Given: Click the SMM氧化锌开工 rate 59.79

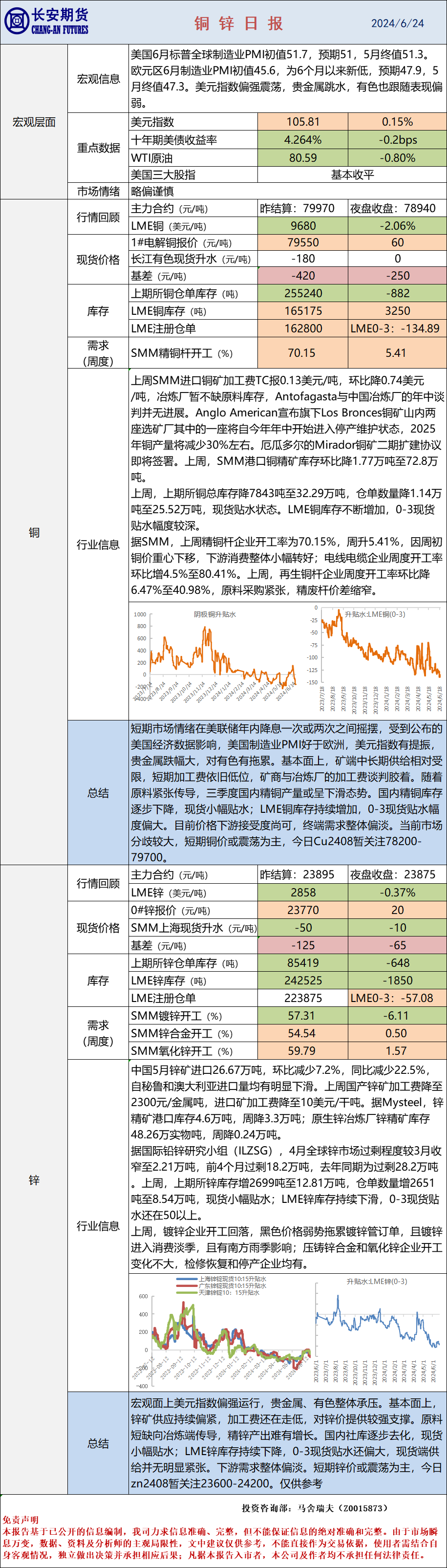Looking at the screenshot, I should [x=303, y=1051].
